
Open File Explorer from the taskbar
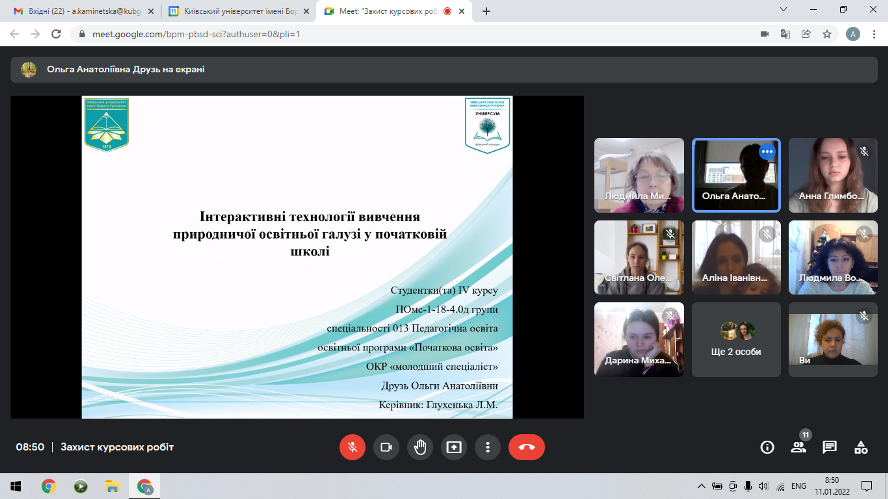tap(112, 486)
